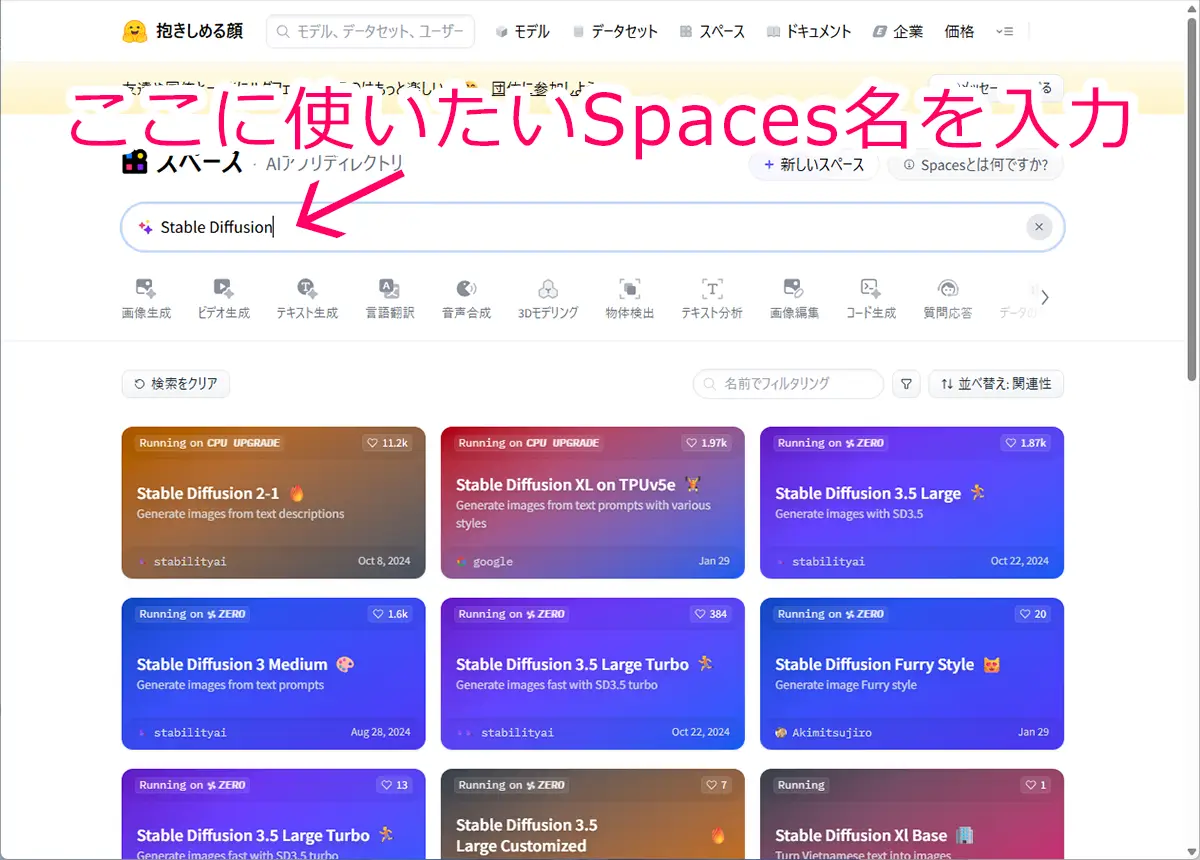Select the コード生成 category icon
Screen dimensions: 1200x860
tap(870, 290)
